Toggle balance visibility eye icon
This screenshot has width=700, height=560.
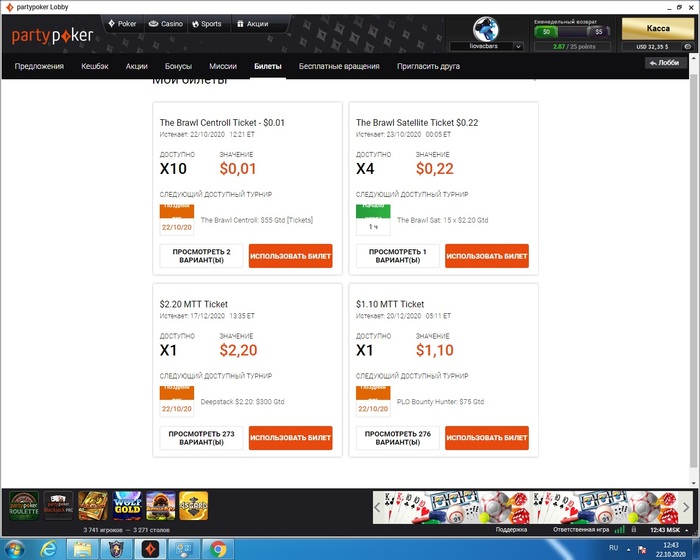(688, 46)
